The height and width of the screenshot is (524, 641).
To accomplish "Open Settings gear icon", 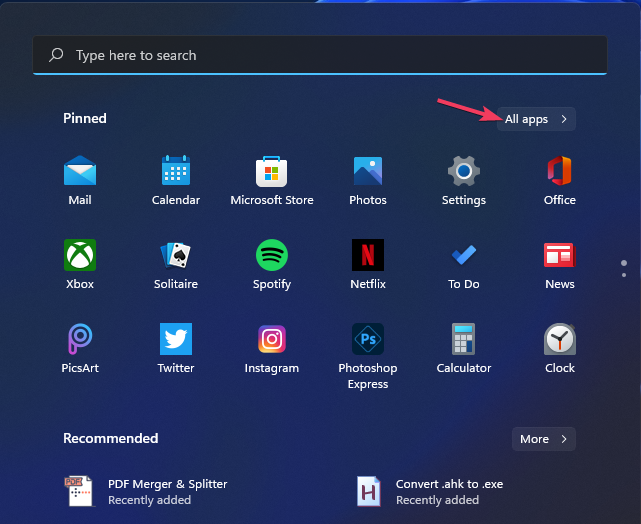I will click(464, 171).
